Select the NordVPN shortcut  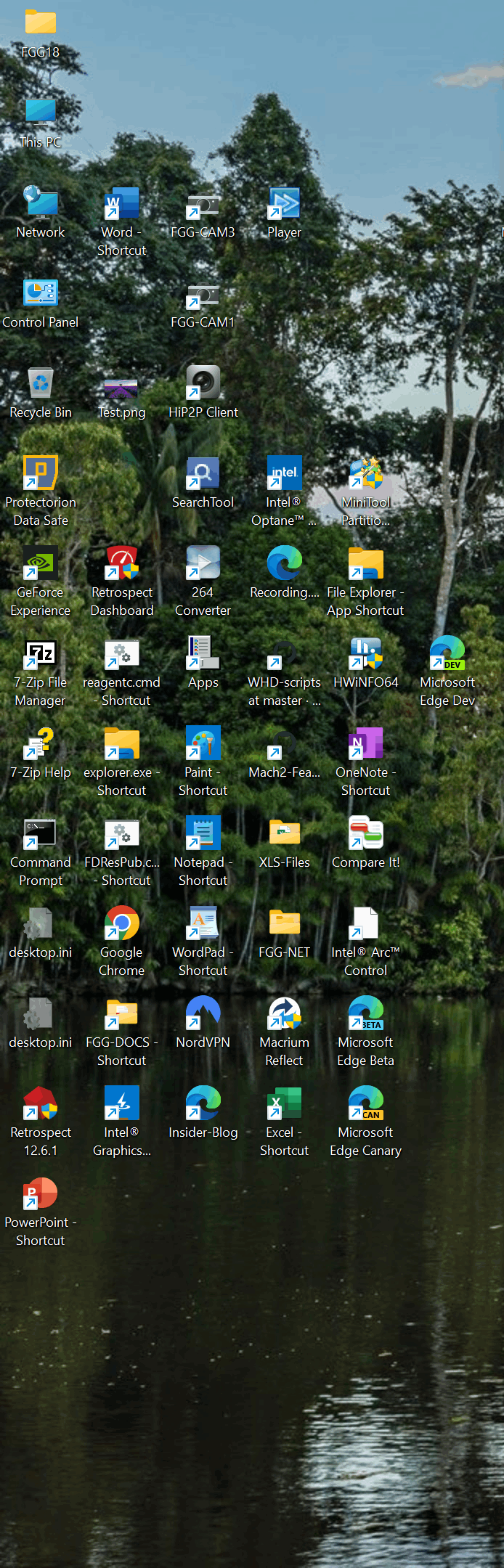tap(203, 1013)
